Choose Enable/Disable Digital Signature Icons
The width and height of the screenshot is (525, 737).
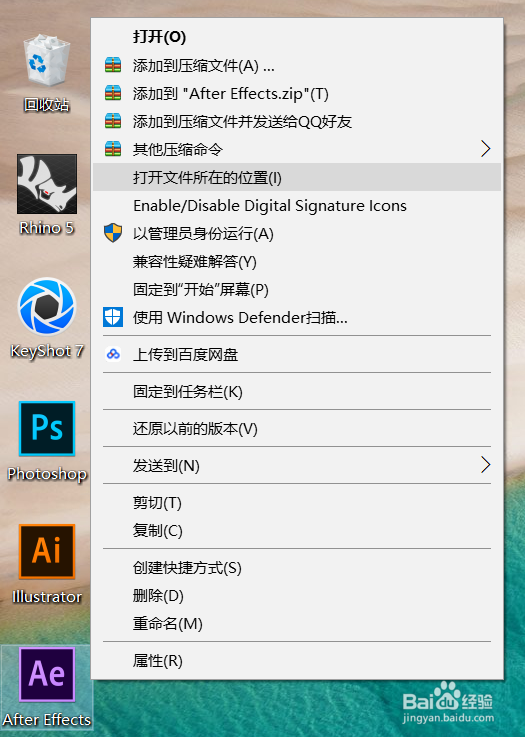[x=297, y=205]
